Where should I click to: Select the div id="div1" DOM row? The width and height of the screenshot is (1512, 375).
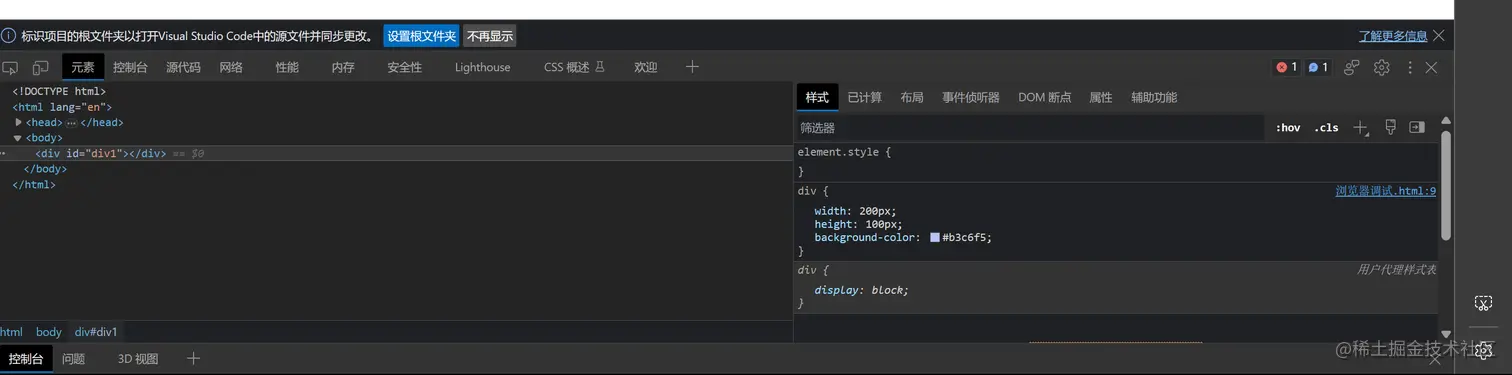coord(397,154)
